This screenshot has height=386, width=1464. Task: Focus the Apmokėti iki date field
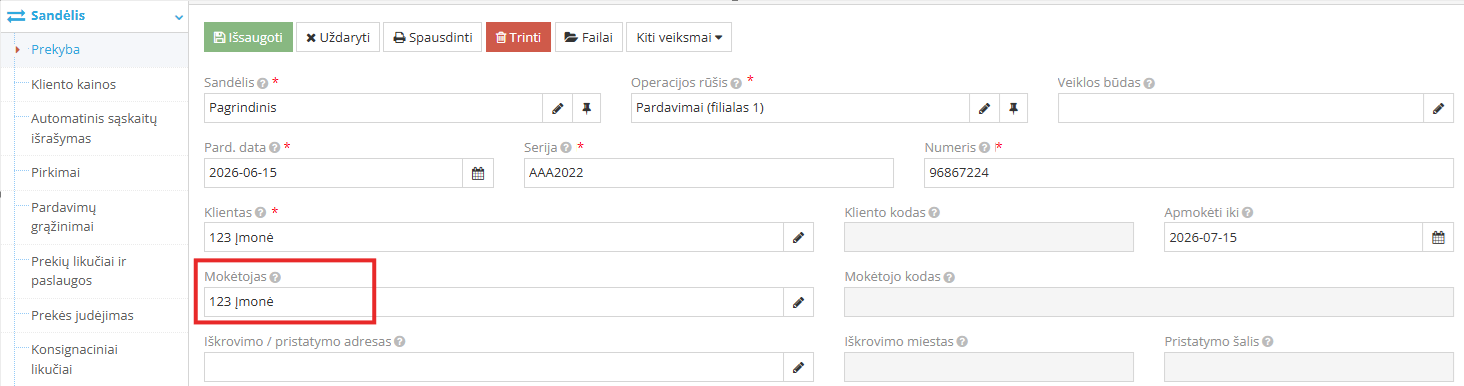[x=1294, y=237]
